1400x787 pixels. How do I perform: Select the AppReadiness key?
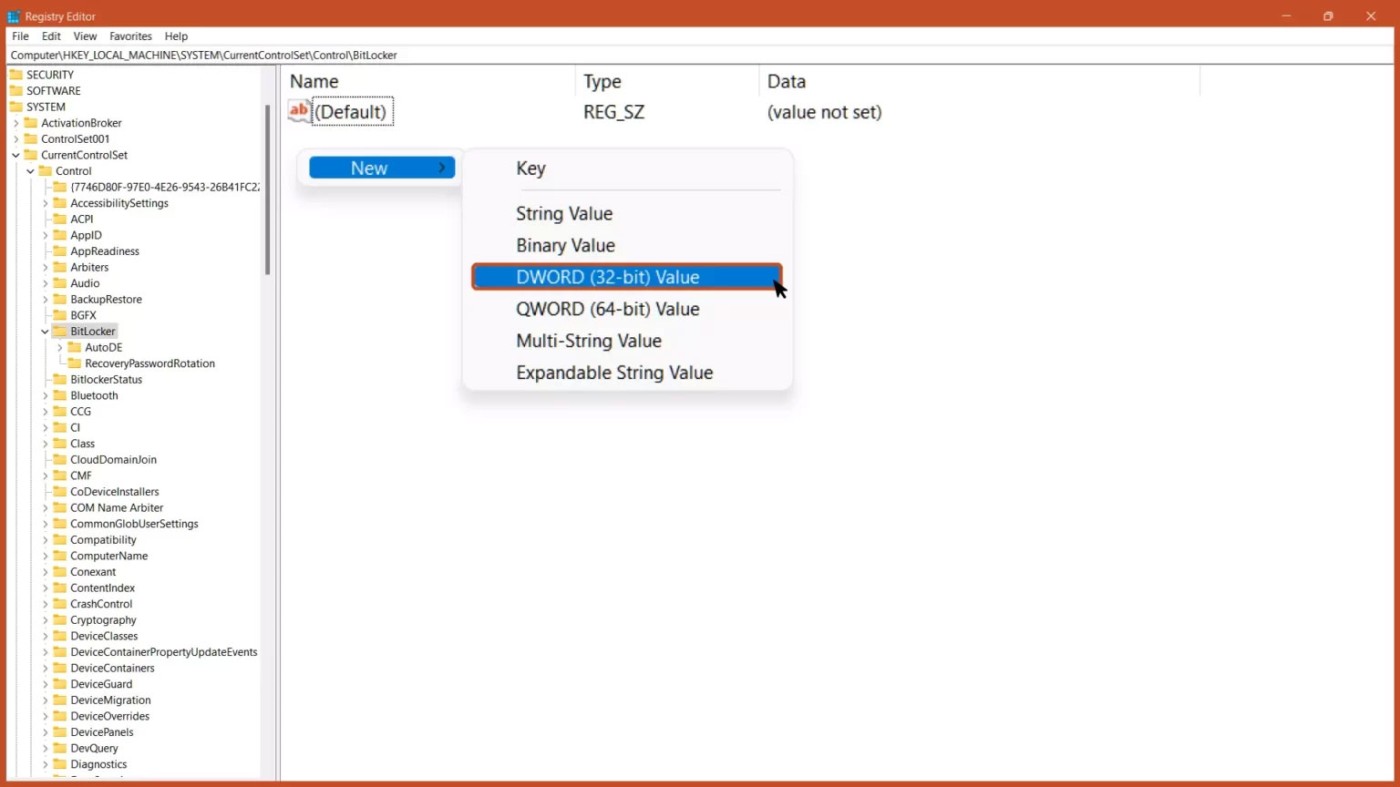pyautogui.click(x=105, y=251)
